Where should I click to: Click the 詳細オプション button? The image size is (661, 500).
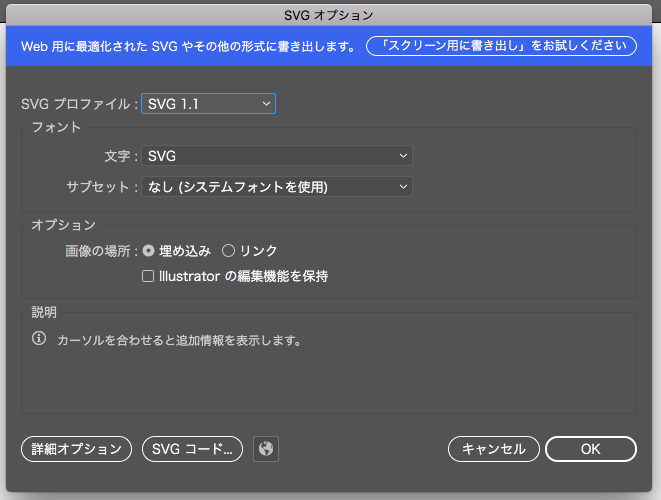point(76,449)
